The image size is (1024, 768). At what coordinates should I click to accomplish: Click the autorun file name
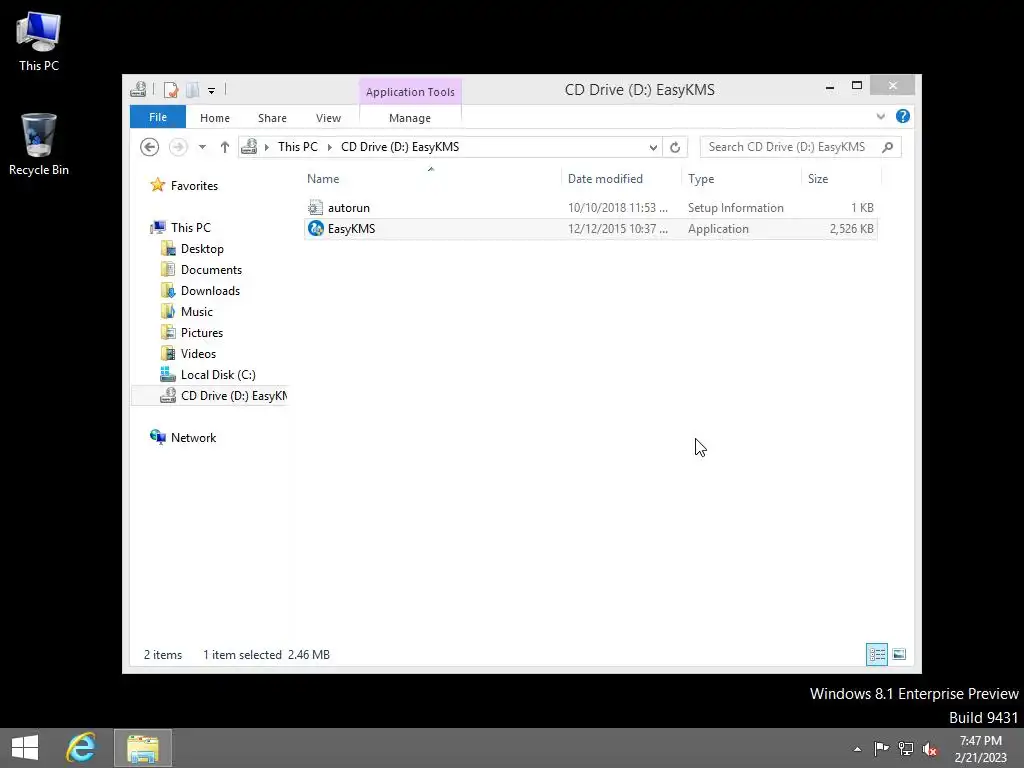coord(349,208)
